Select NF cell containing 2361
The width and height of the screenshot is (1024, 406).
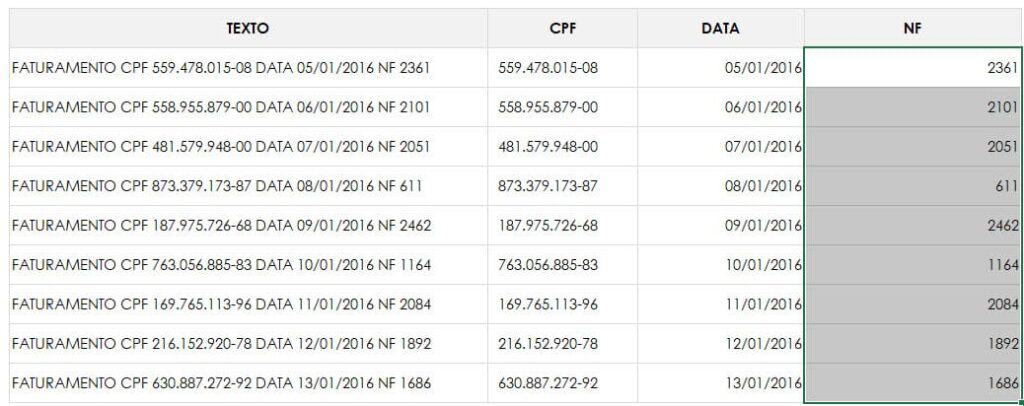point(914,68)
